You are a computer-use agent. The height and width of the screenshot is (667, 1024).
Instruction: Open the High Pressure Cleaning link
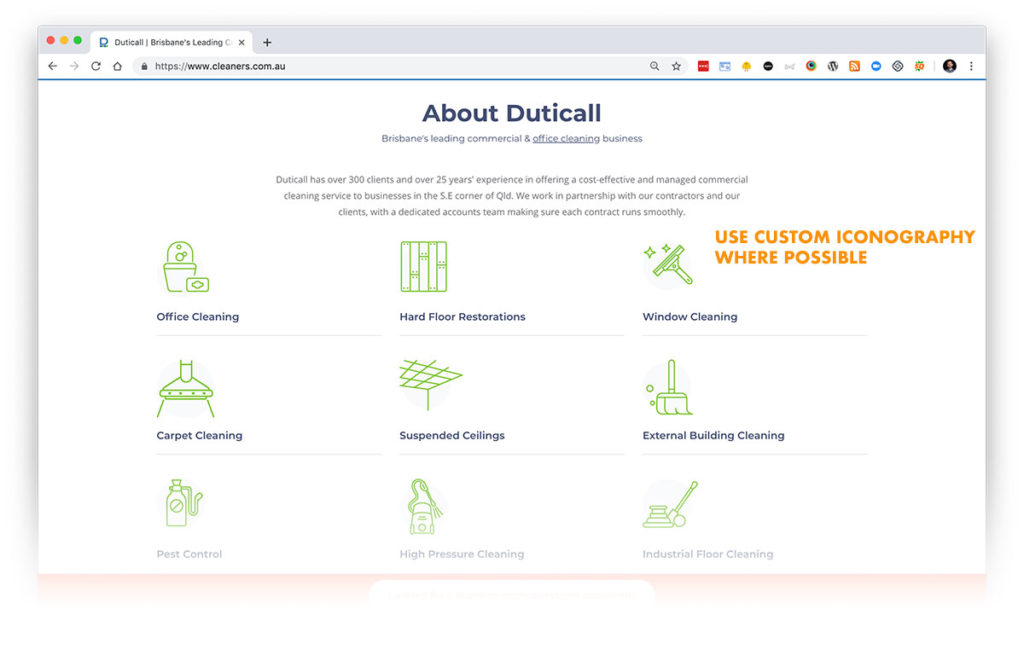pyautogui.click(x=462, y=554)
